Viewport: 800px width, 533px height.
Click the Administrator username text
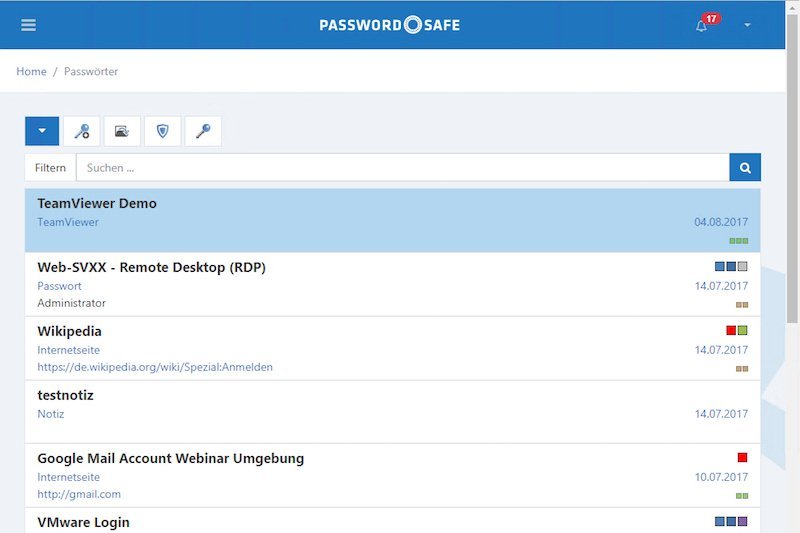pos(71,303)
